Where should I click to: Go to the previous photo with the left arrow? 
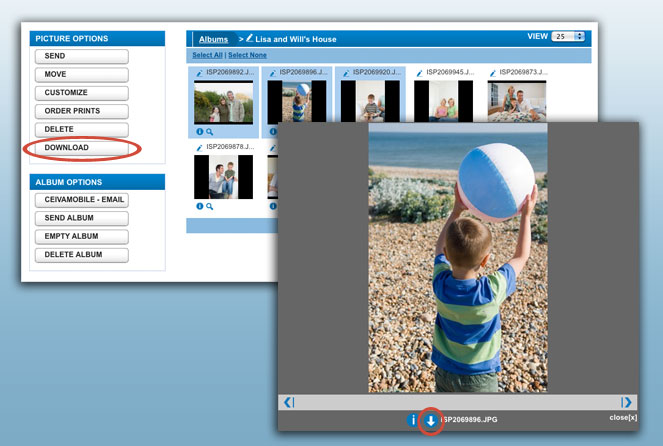tap(289, 402)
